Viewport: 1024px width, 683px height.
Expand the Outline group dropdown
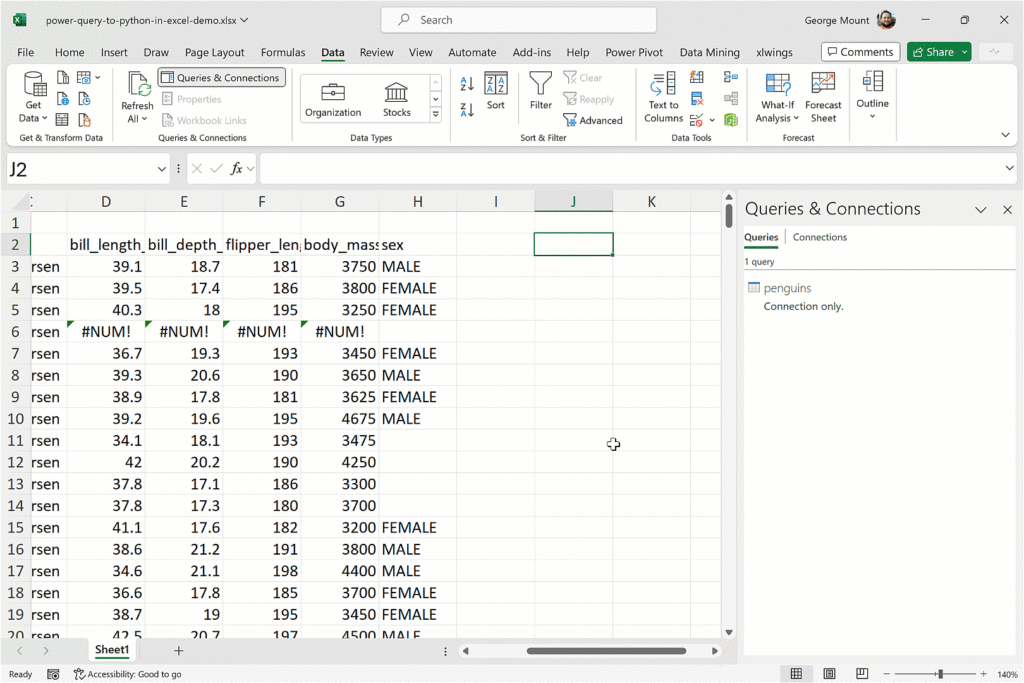[x=872, y=117]
